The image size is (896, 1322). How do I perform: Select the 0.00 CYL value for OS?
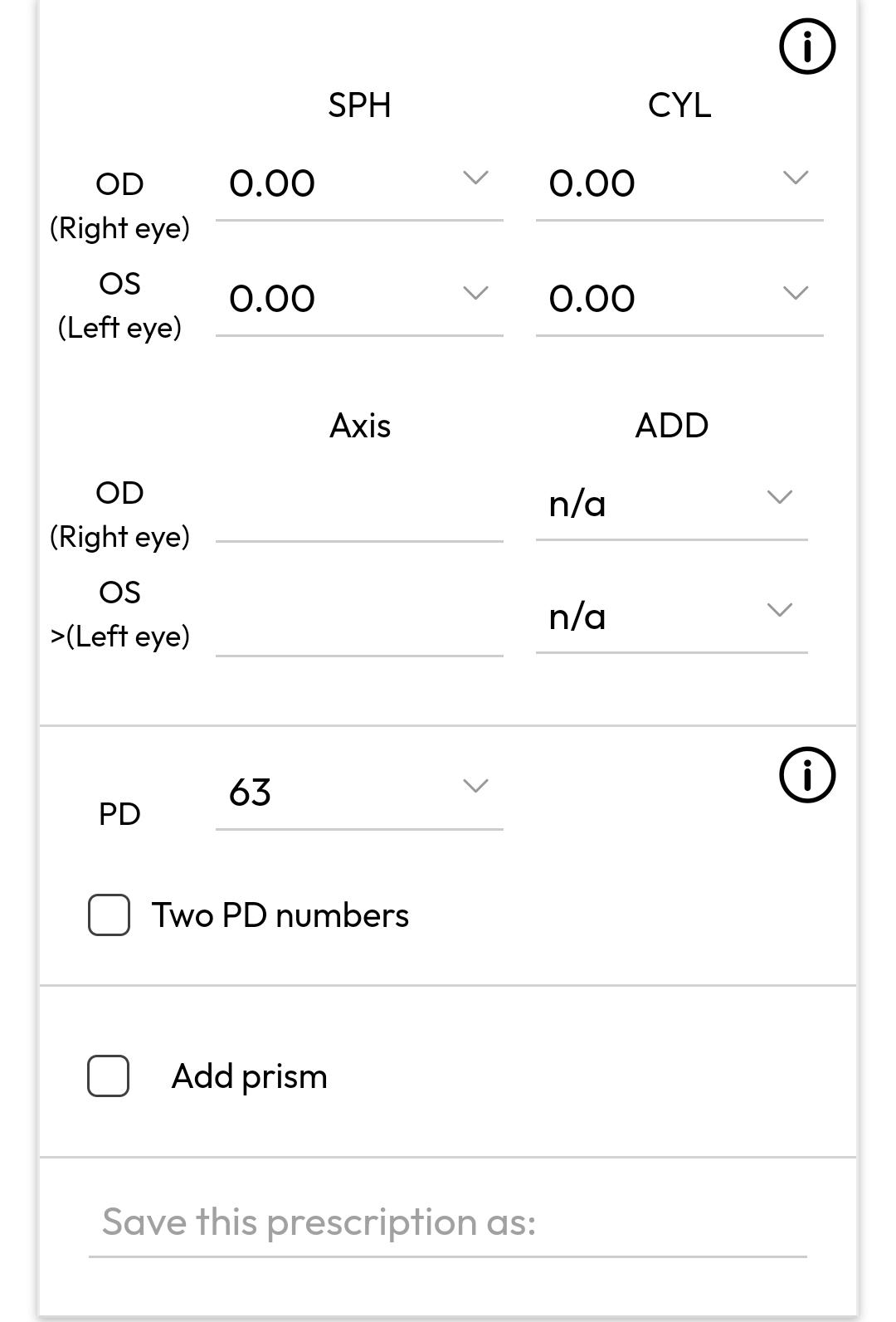593,300
